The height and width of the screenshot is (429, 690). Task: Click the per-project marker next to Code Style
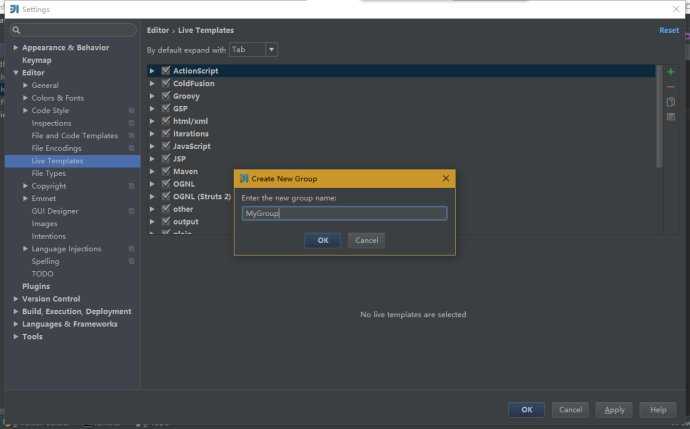132,110
